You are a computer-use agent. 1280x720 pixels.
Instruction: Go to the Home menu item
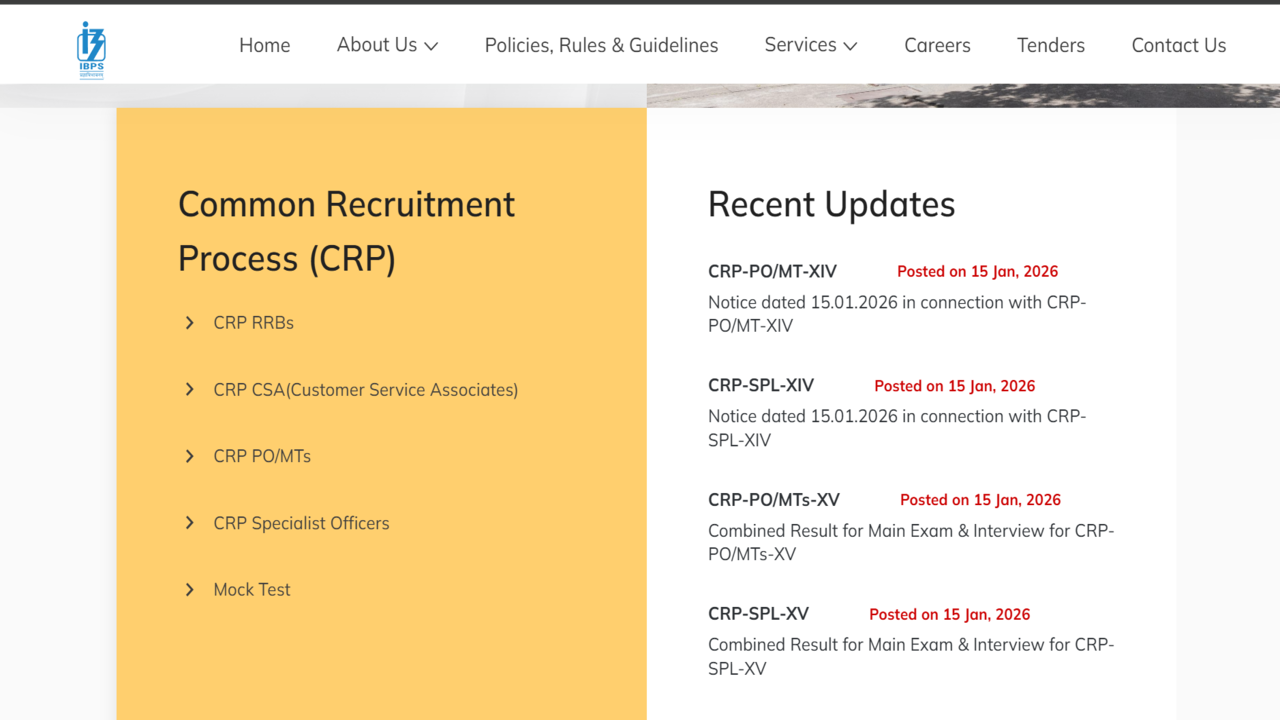click(264, 45)
